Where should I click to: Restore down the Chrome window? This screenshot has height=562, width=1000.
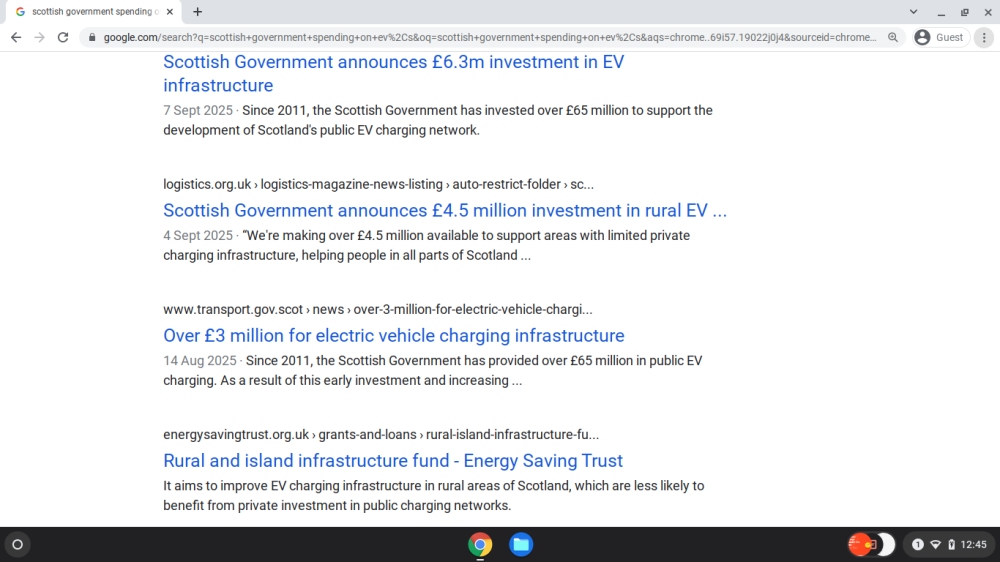[964, 12]
